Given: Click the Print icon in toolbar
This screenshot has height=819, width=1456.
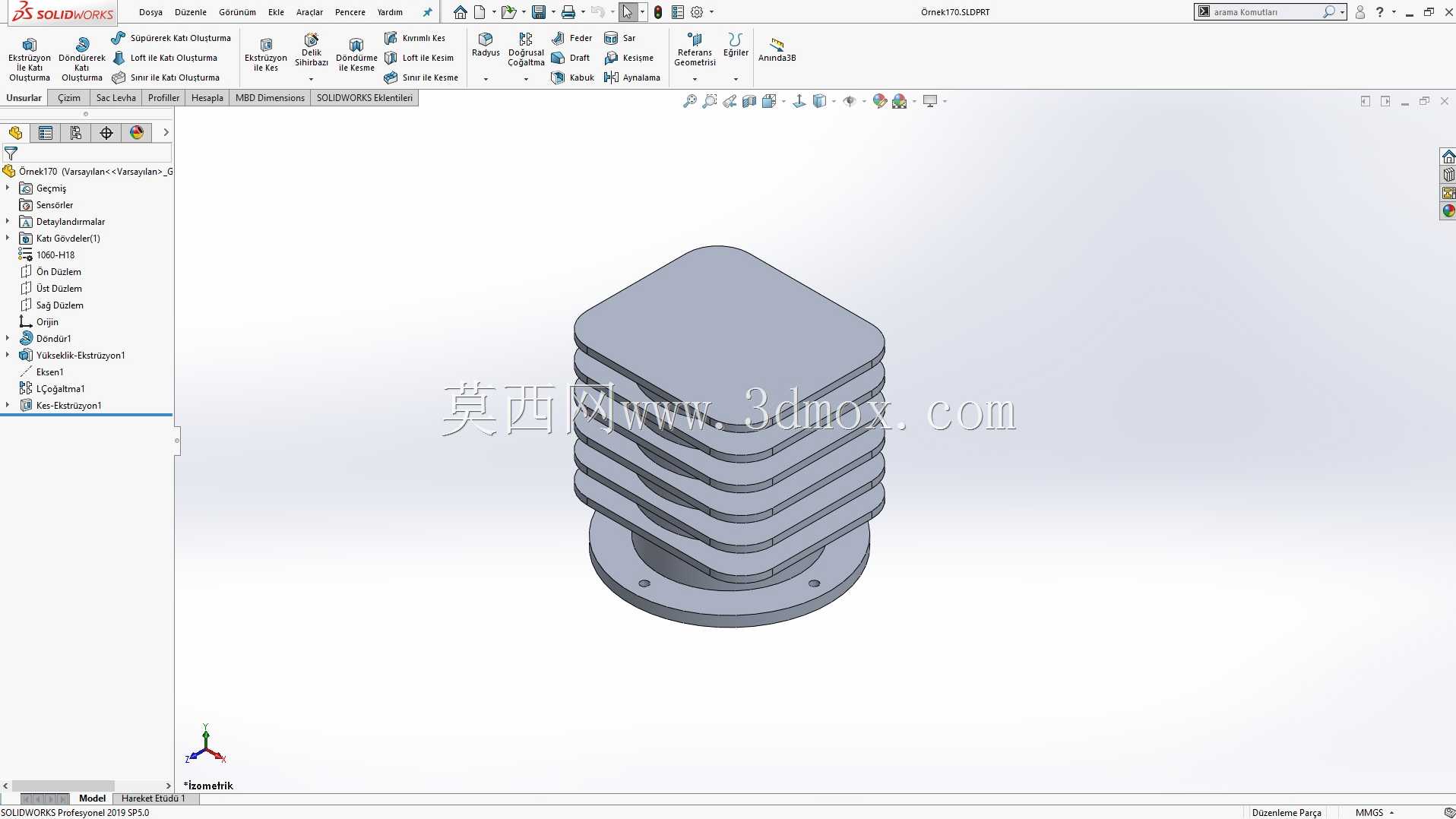Looking at the screenshot, I should (568, 12).
